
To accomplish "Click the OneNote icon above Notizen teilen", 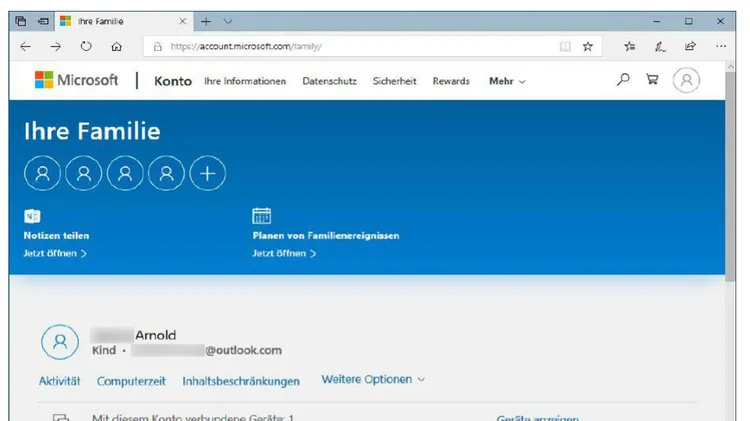I will click(x=32, y=216).
